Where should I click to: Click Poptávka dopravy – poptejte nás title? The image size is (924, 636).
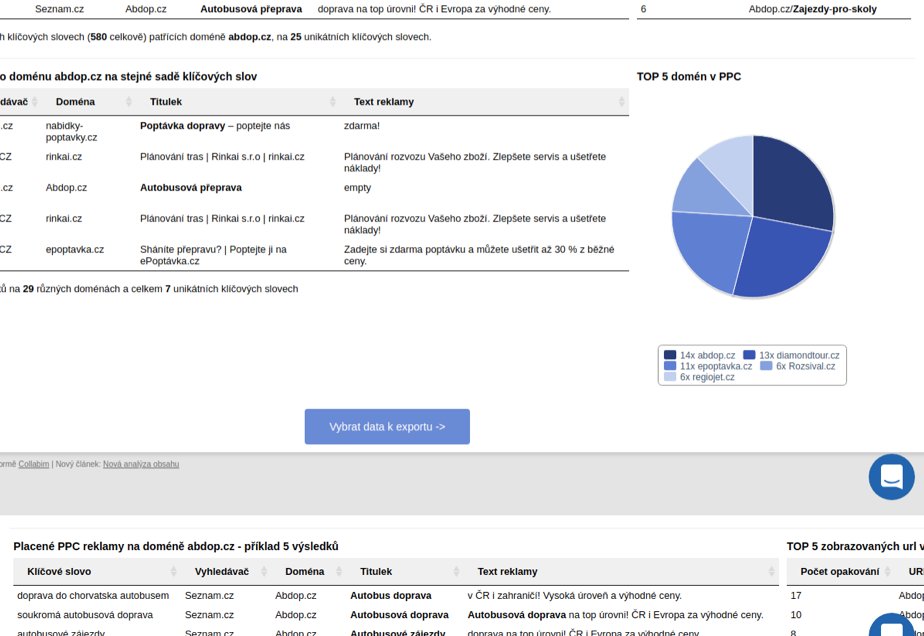tap(215, 126)
